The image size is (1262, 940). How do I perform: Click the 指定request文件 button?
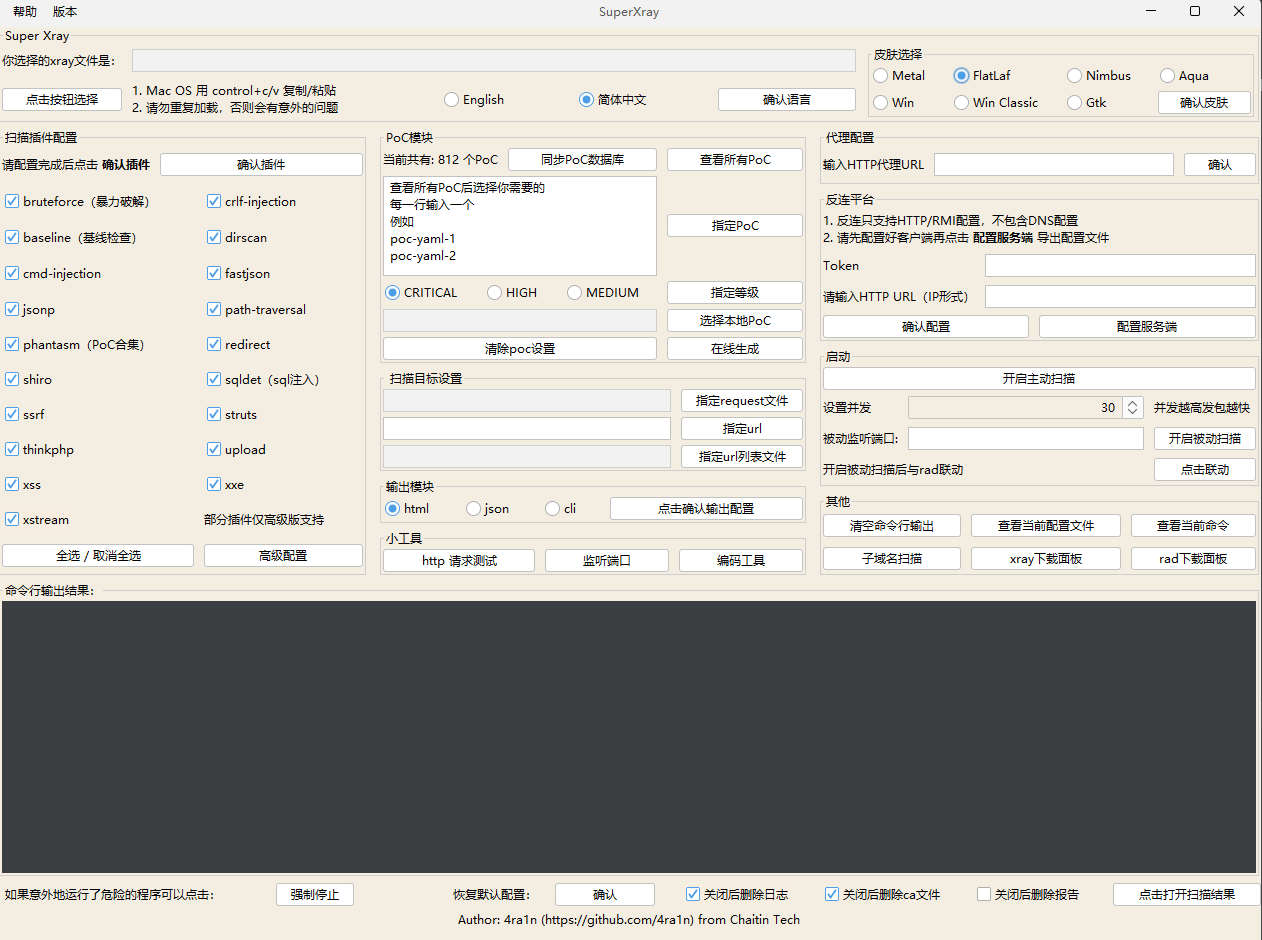[742, 401]
